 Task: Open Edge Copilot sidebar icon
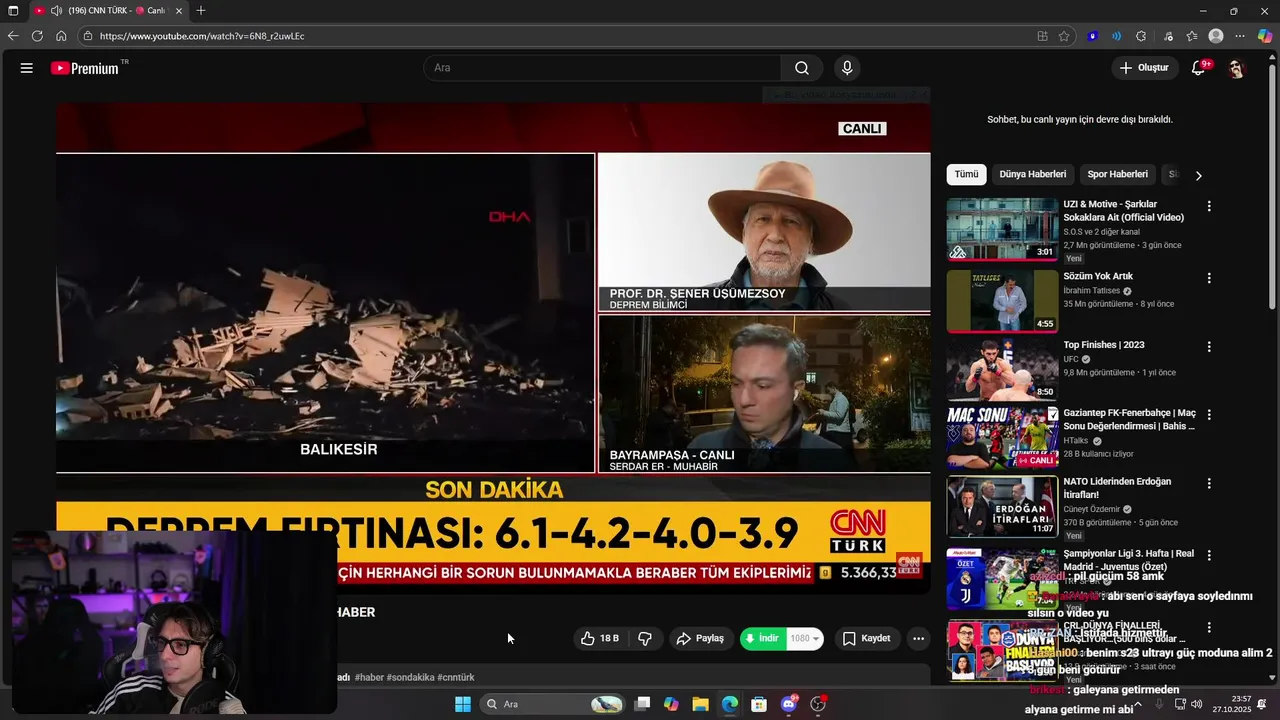(x=1264, y=36)
